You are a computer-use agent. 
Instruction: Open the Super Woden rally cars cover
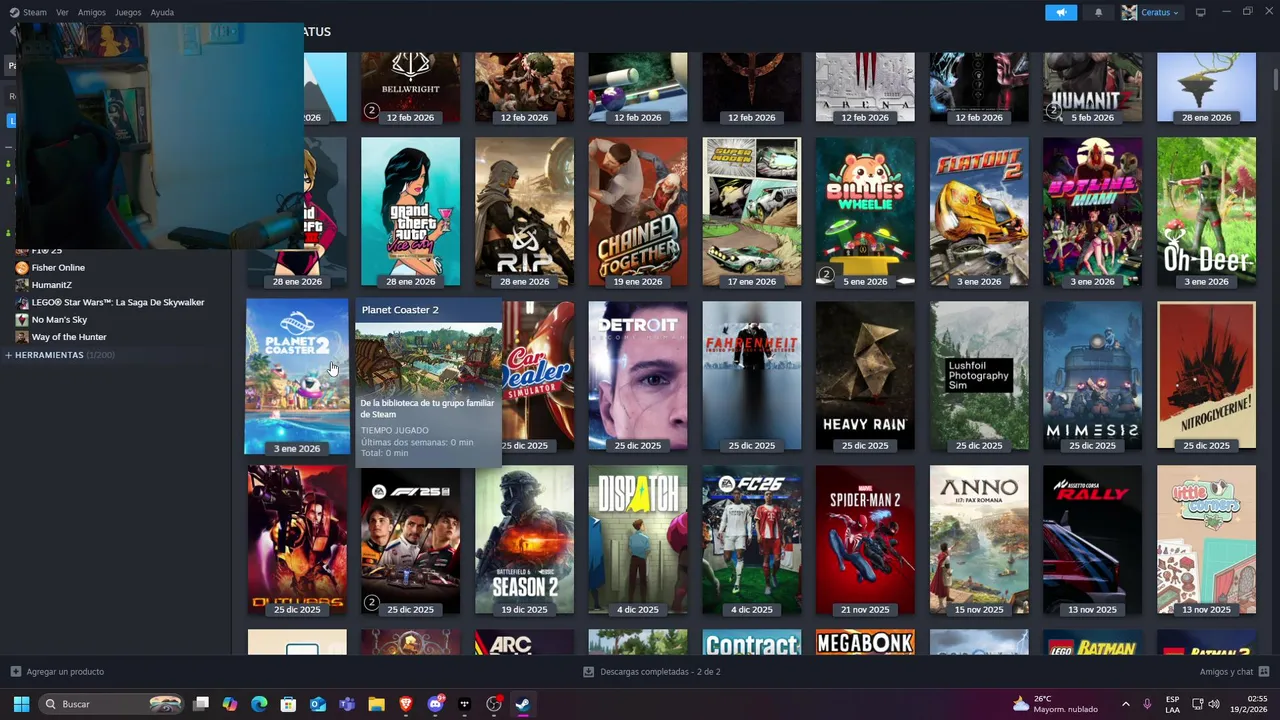pyautogui.click(x=752, y=211)
